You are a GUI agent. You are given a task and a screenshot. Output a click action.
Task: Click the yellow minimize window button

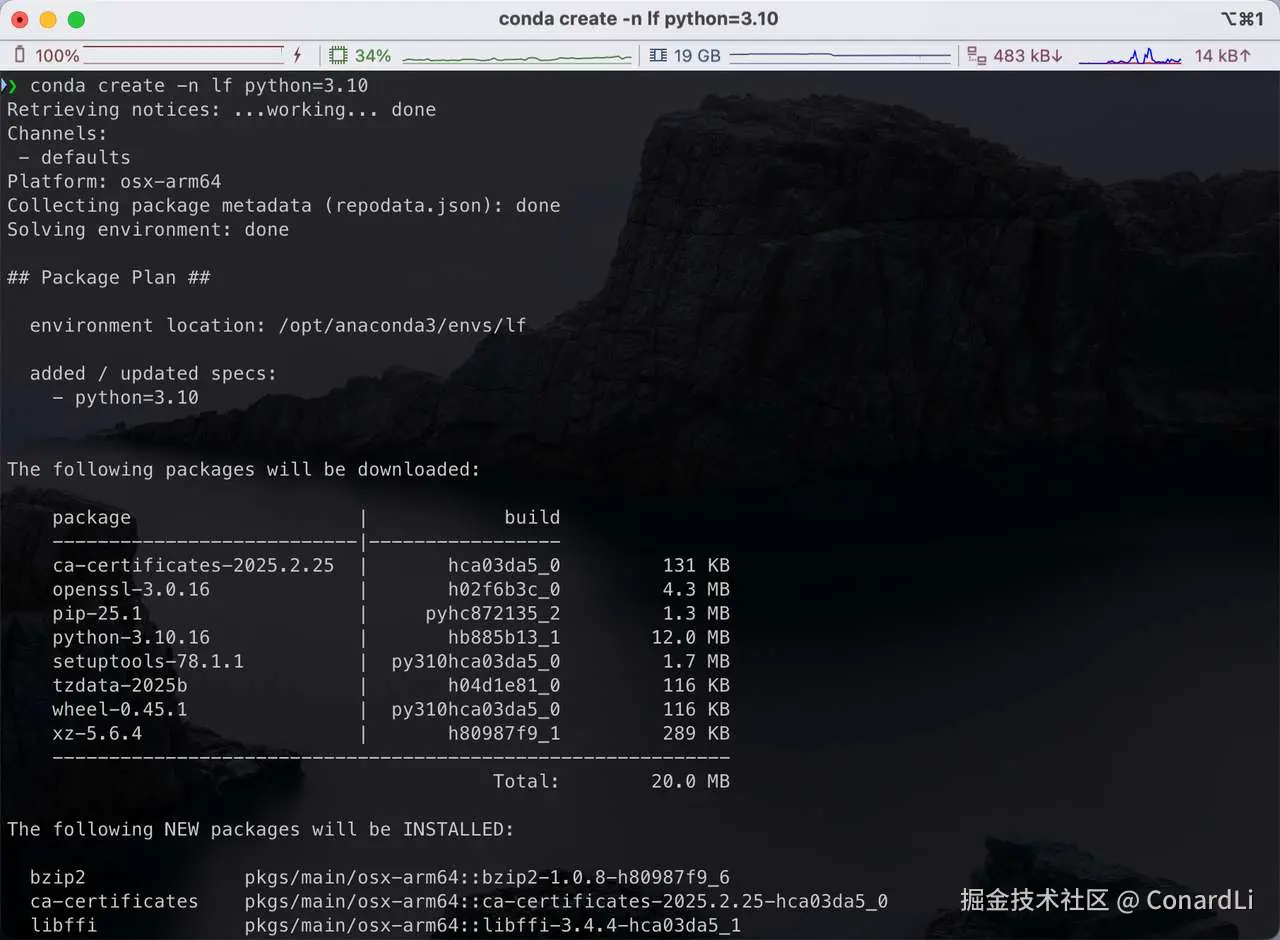(x=48, y=19)
